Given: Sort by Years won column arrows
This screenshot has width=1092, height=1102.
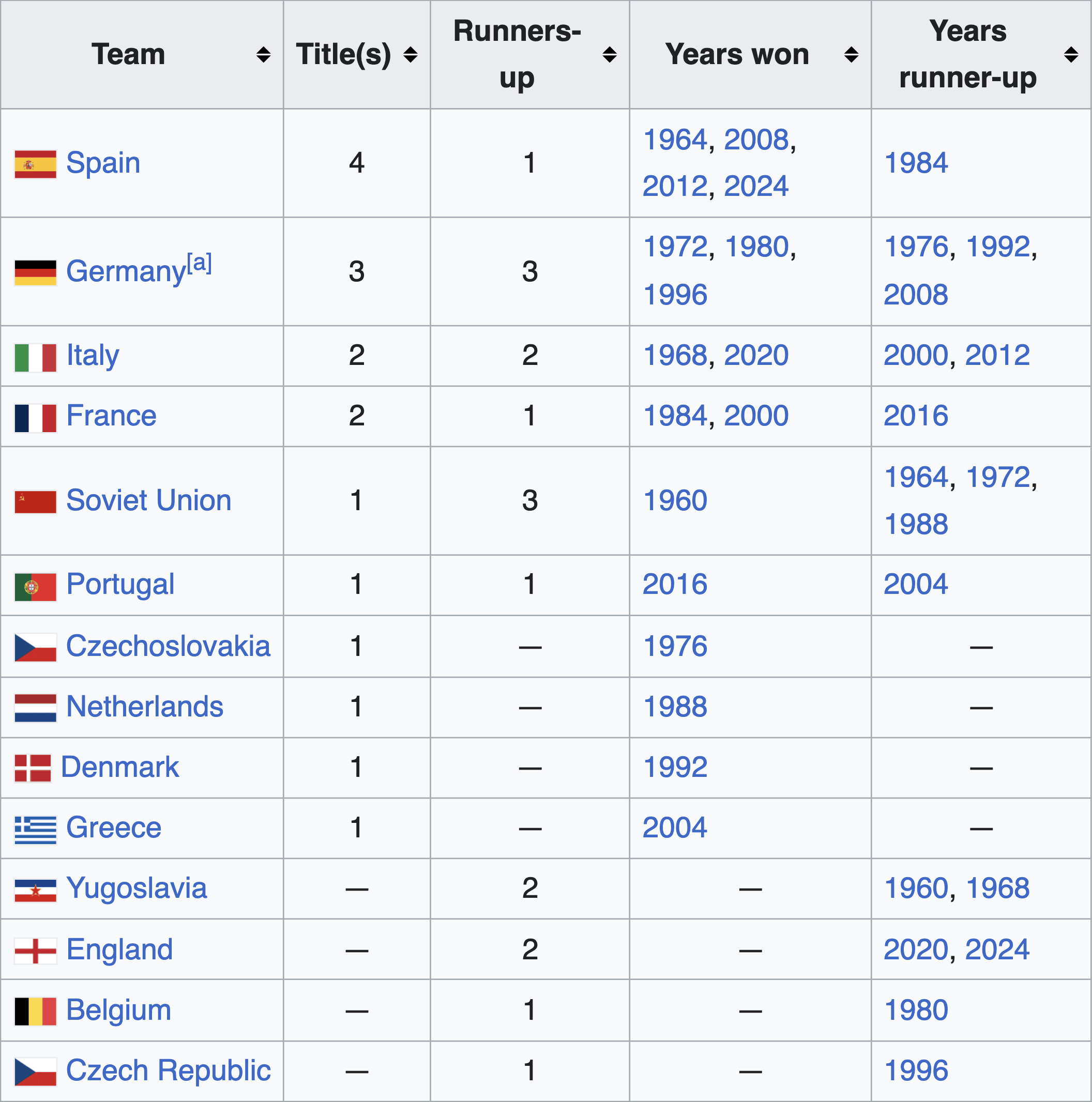Looking at the screenshot, I should 851,55.
